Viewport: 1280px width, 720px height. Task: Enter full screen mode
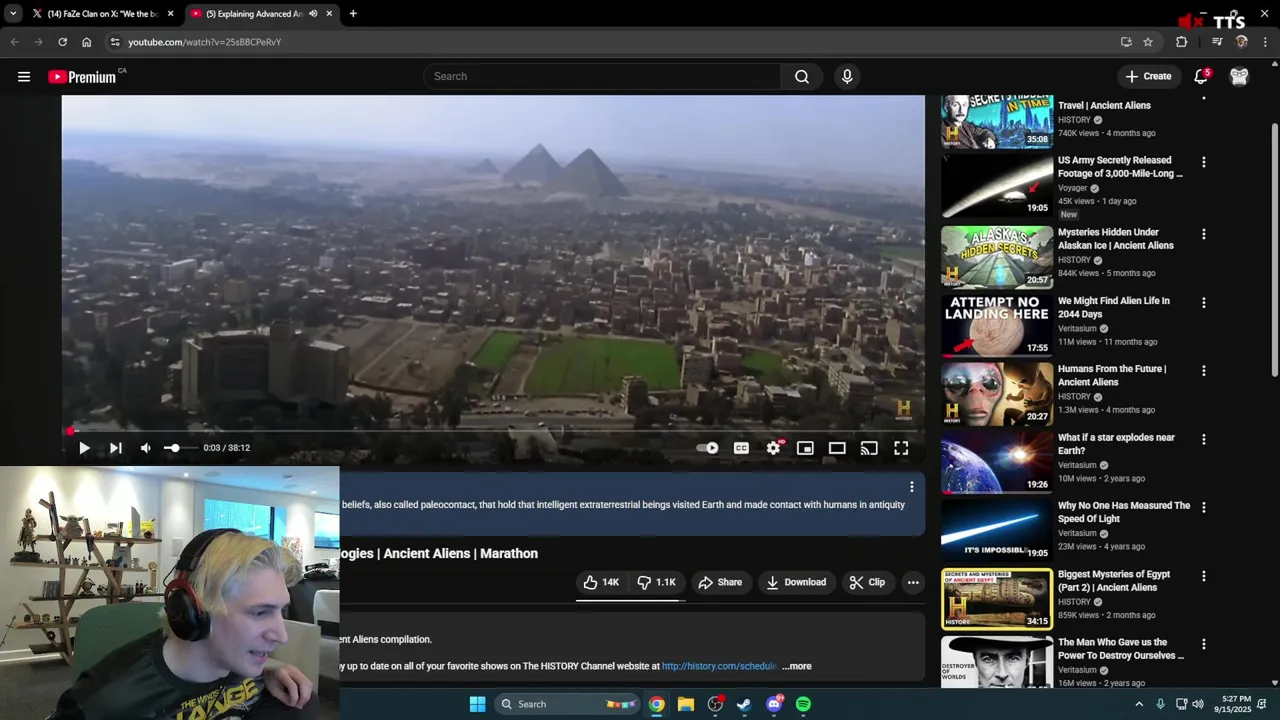tap(901, 448)
